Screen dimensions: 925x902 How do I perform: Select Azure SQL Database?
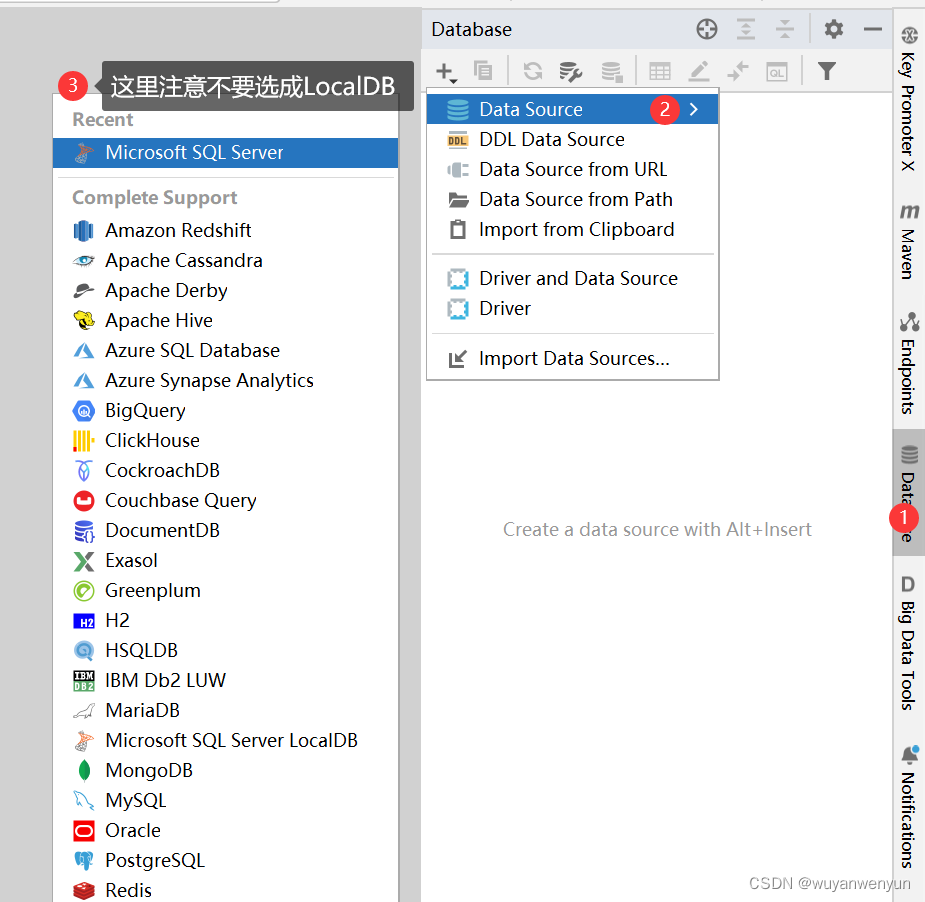click(225, 350)
